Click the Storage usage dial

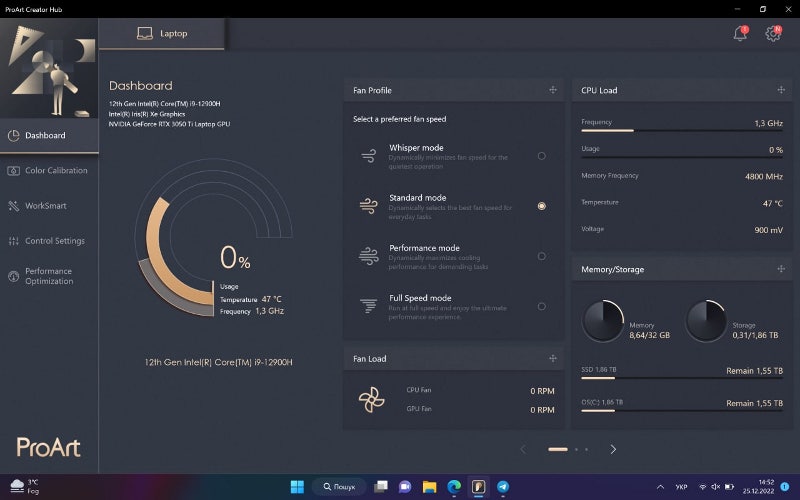[x=706, y=320]
